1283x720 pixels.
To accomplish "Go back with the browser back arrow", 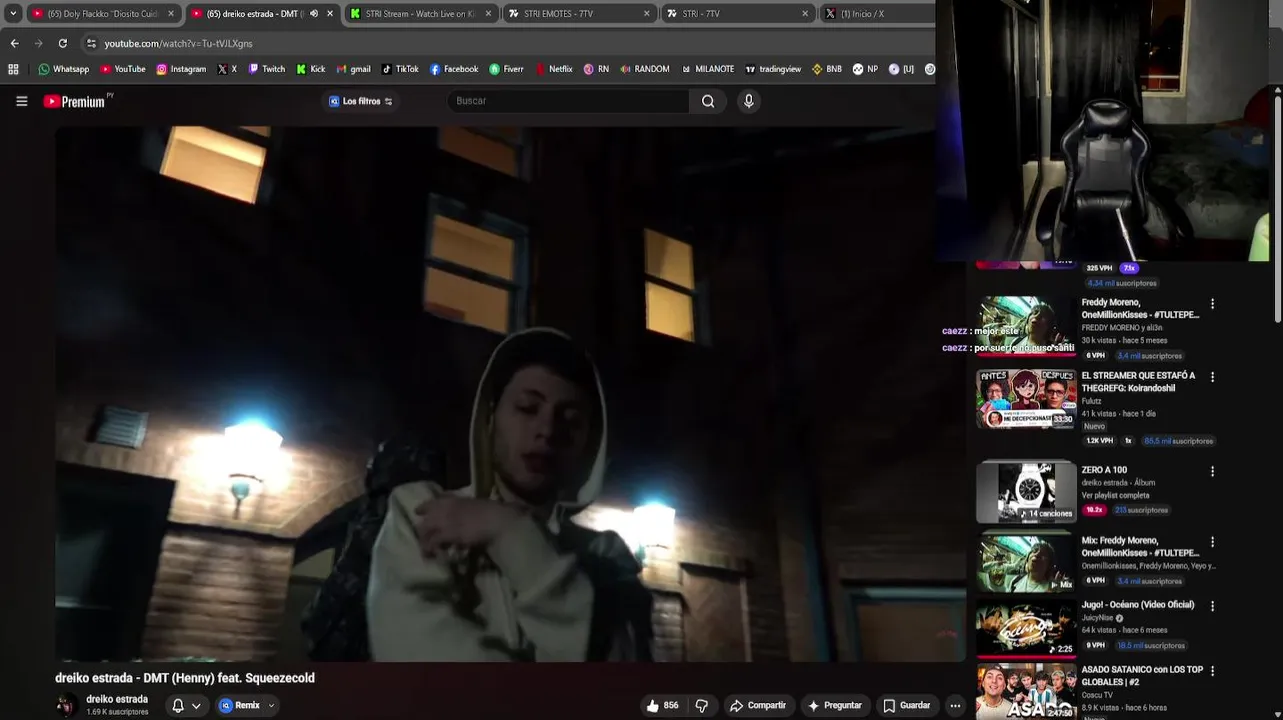I will [x=14, y=43].
